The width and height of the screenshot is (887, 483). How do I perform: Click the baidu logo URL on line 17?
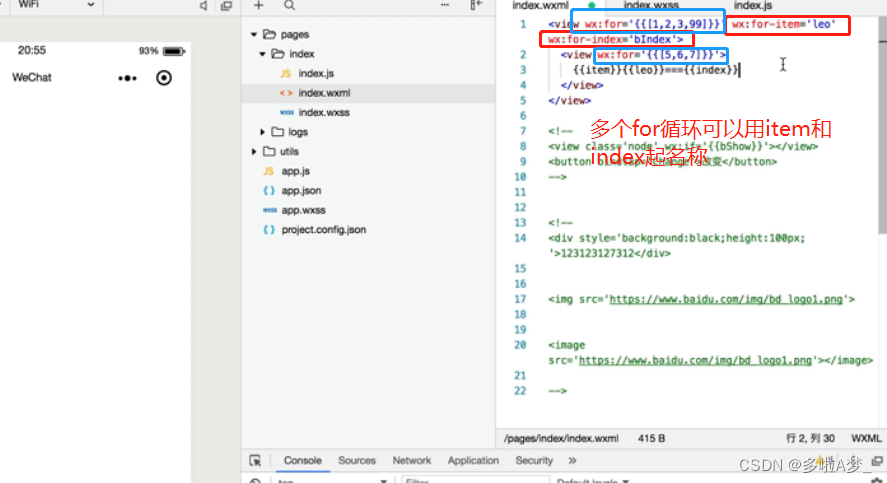tap(726, 299)
